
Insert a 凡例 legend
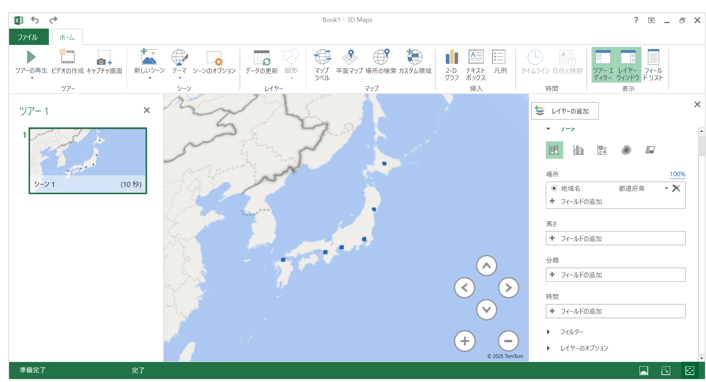coord(499,62)
